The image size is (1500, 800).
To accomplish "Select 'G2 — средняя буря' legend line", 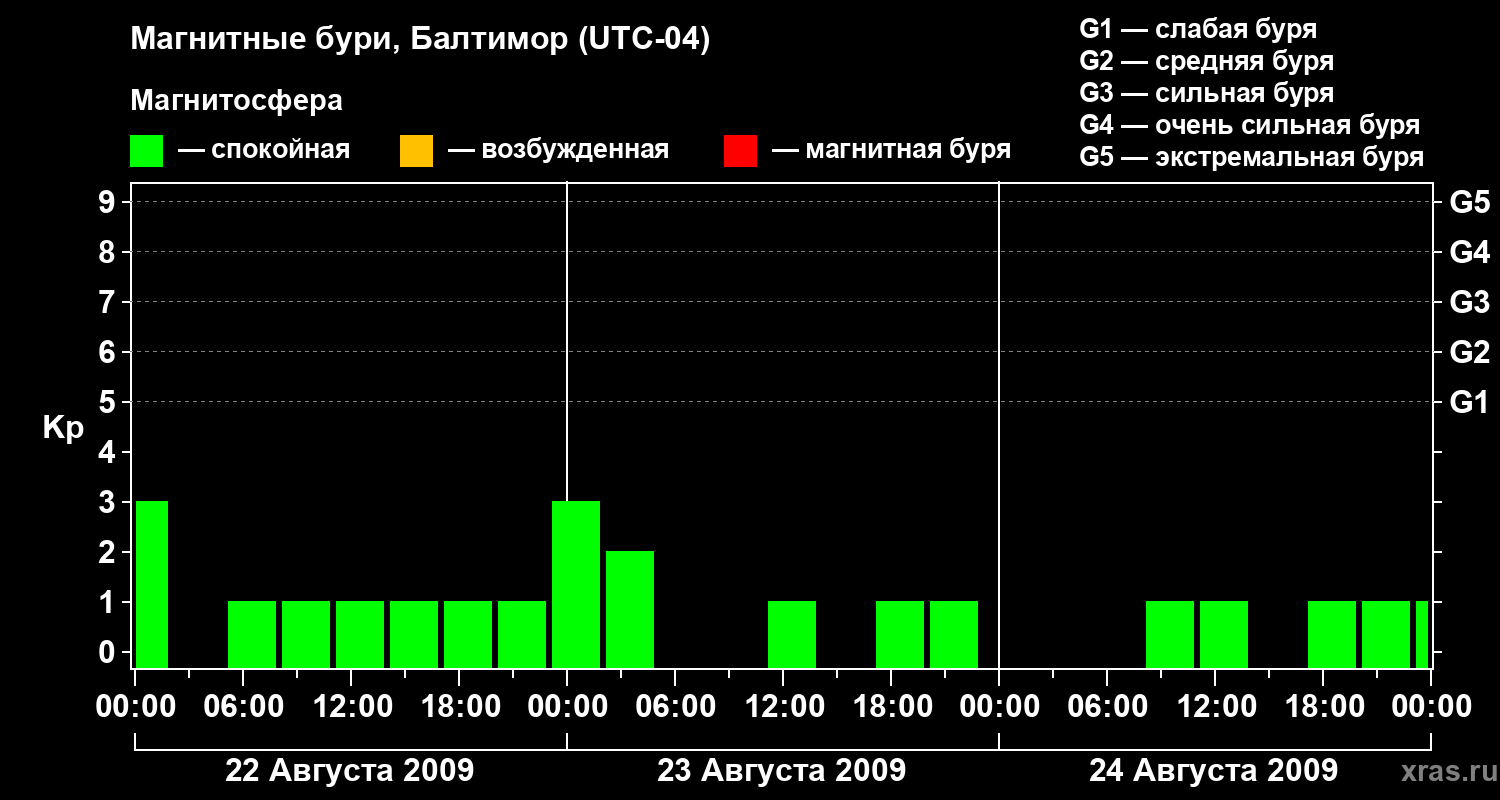I will (1206, 61).
